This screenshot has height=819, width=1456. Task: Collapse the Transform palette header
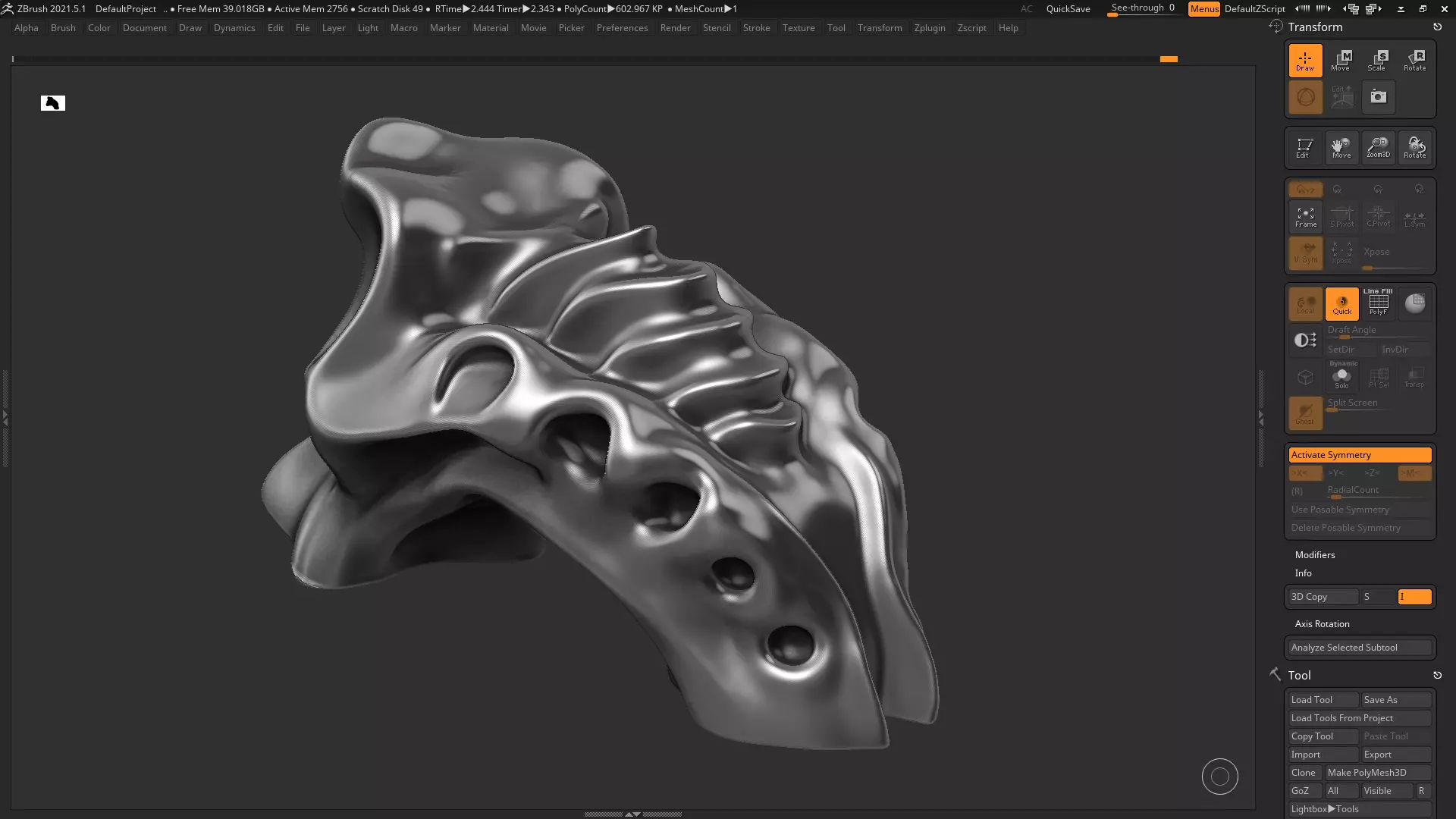(x=1315, y=27)
